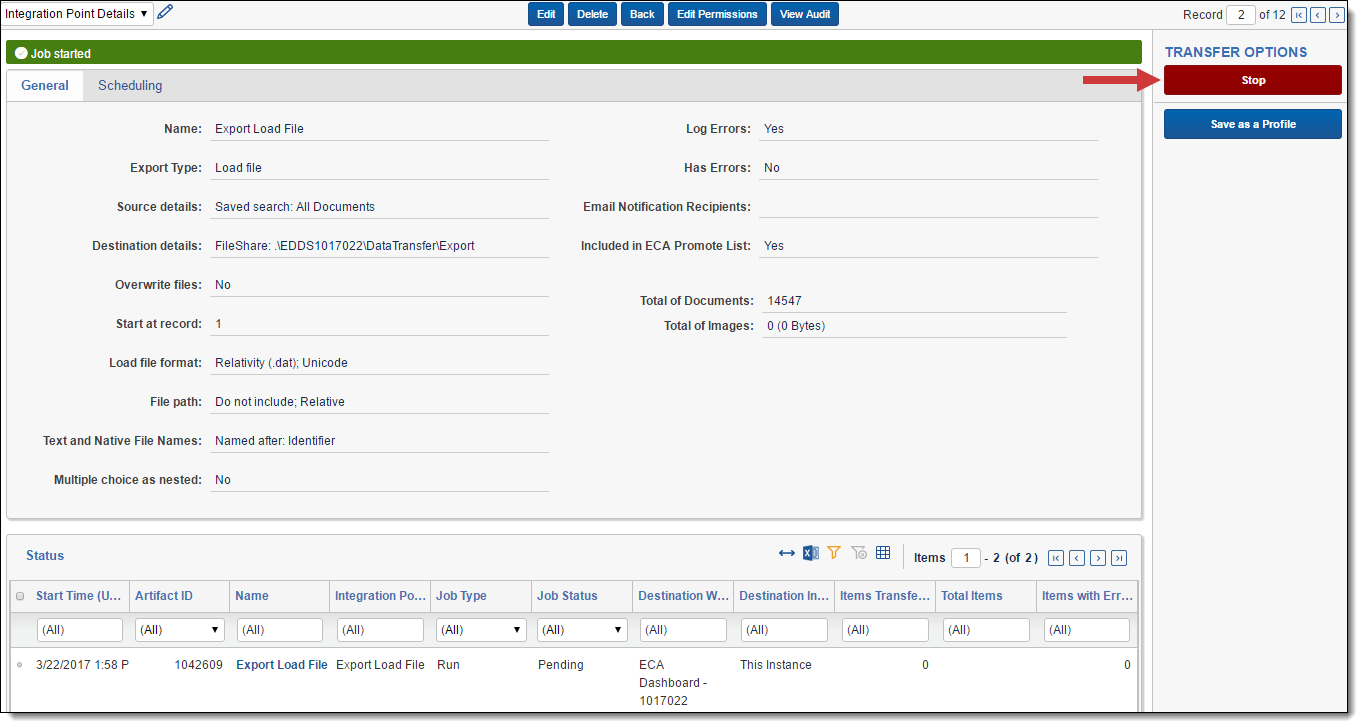Go to last page of Status items
Image resolution: width=1363 pixels, height=728 pixels.
[1119, 558]
